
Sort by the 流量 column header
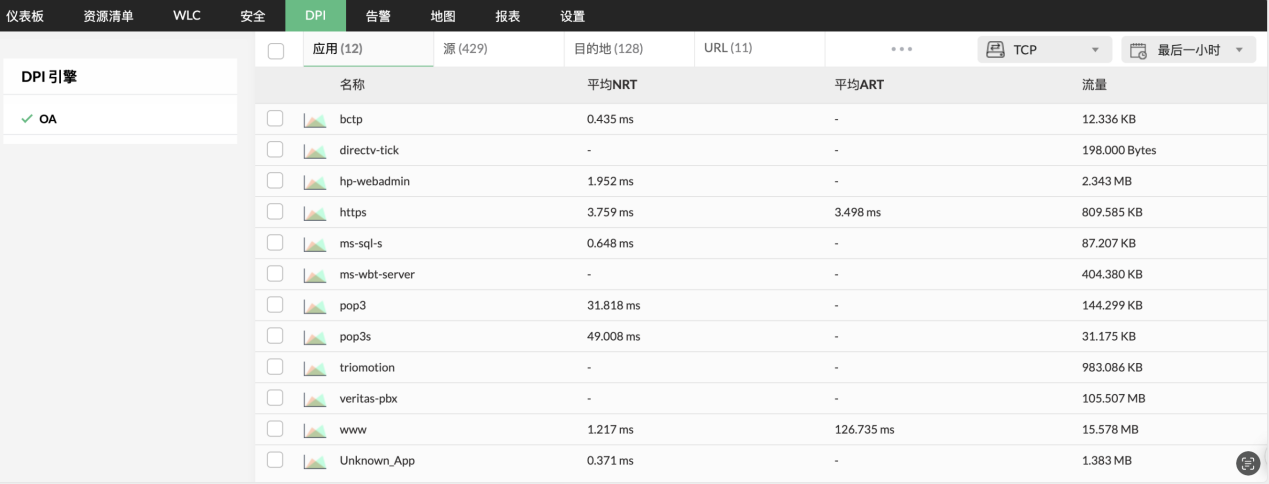point(1081,85)
